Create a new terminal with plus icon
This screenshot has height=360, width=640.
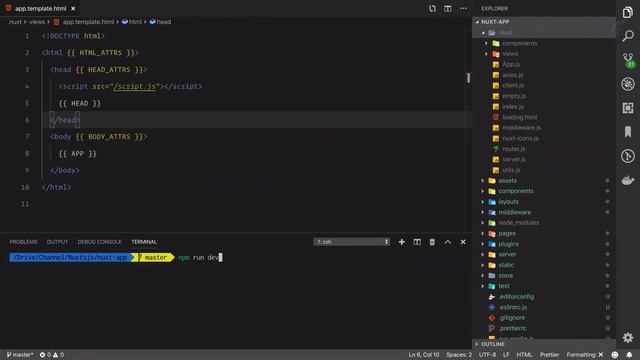coord(402,242)
